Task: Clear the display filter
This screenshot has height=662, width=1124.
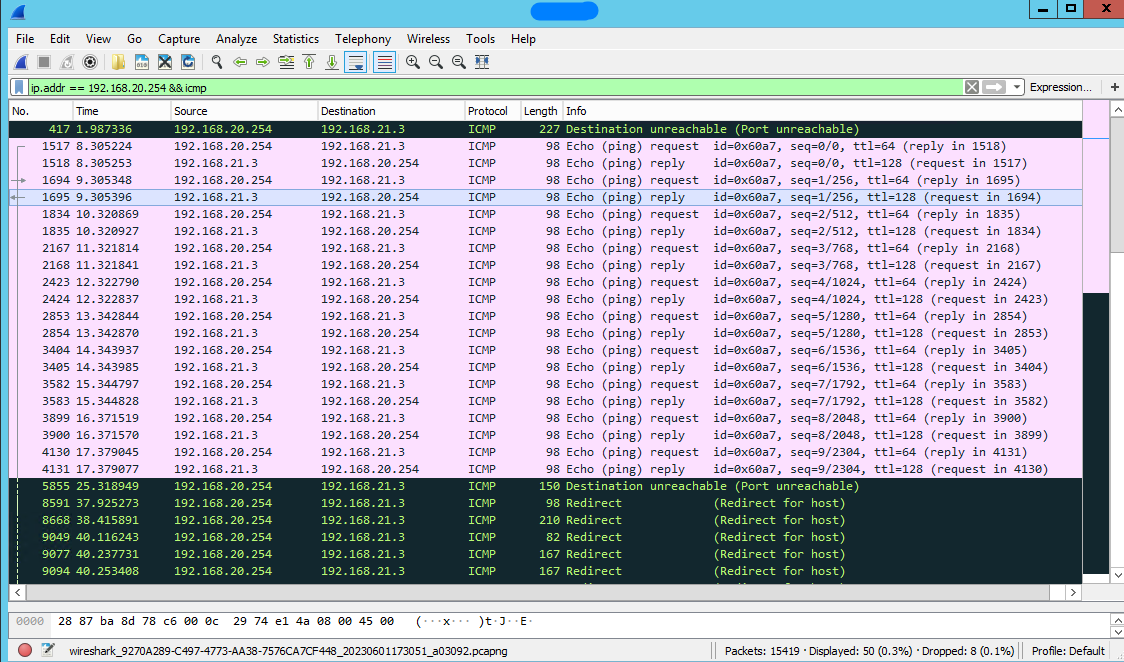Action: (x=972, y=87)
